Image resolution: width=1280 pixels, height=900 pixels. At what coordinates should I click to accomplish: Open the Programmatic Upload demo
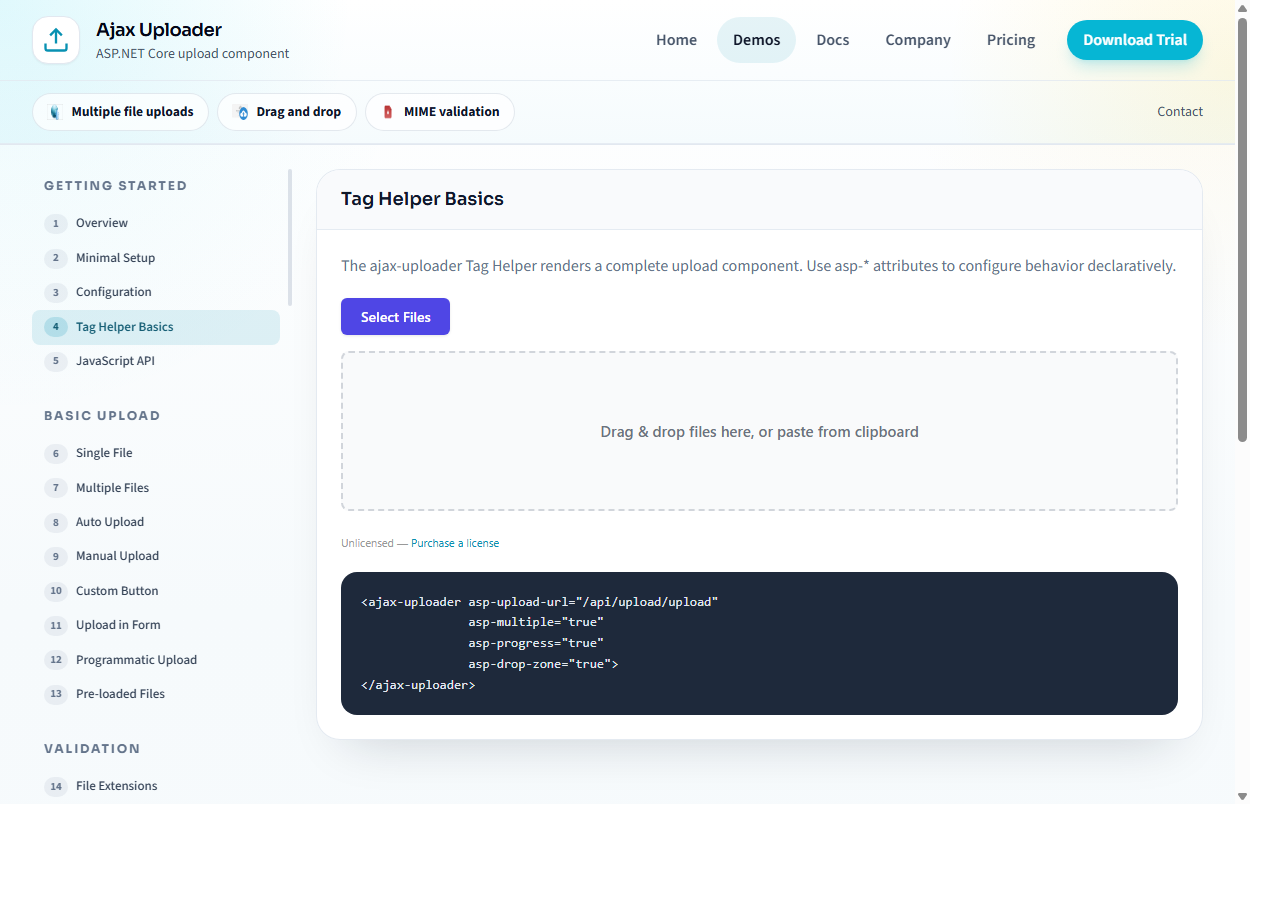156,660
